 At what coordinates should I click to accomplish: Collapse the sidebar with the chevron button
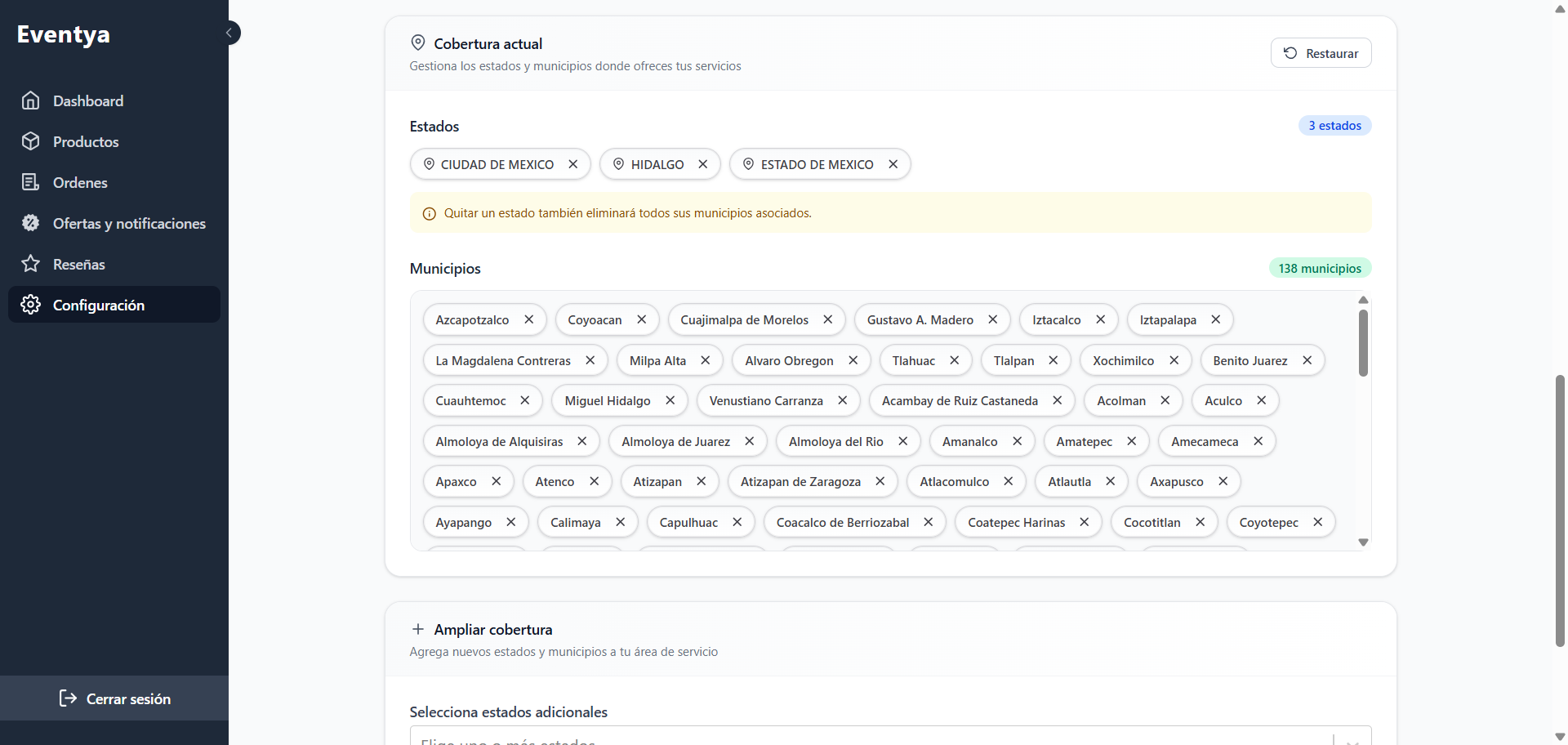(229, 33)
